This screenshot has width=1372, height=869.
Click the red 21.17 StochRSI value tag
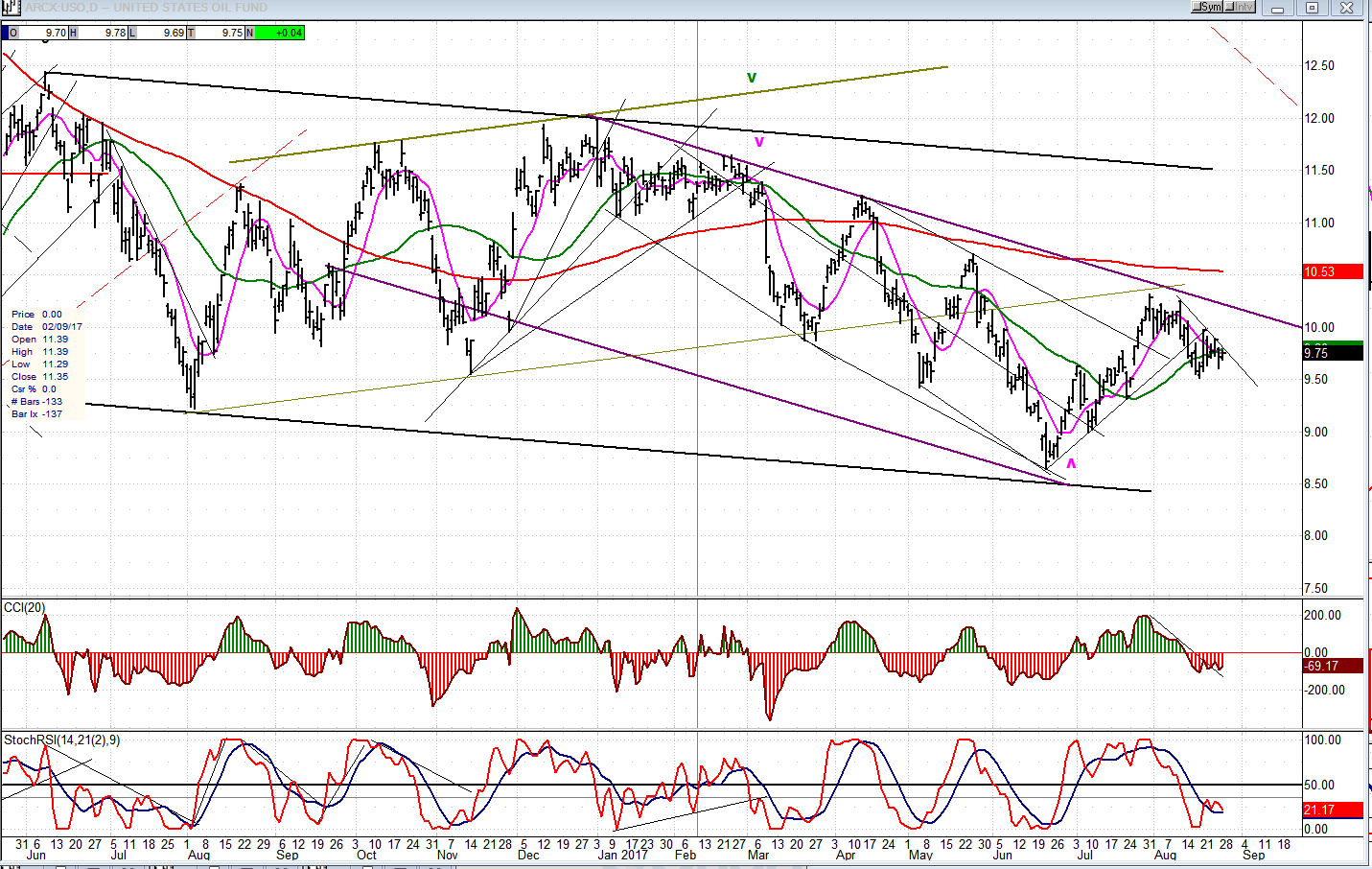1333,810
